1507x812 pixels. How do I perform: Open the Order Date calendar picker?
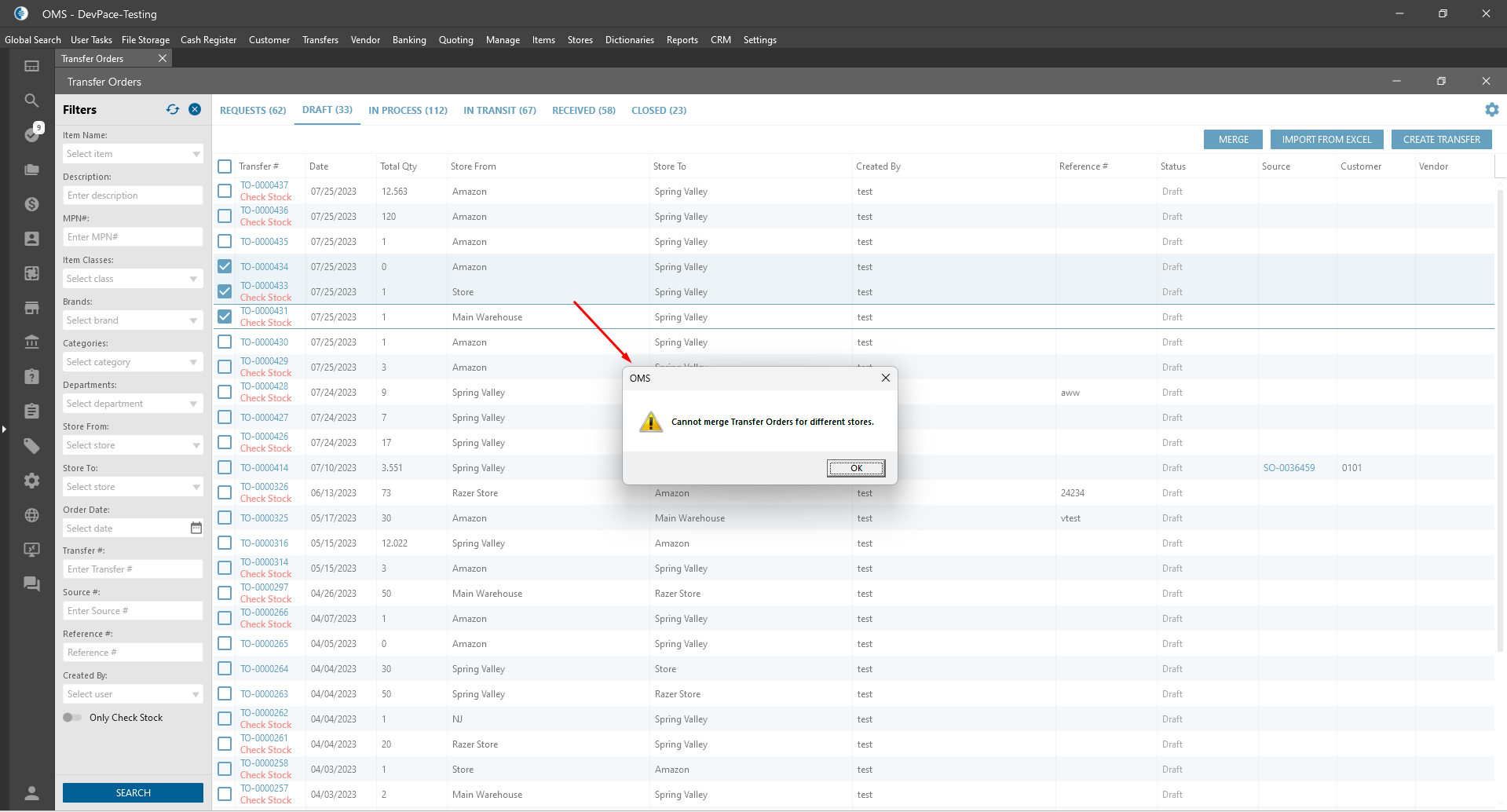196,528
